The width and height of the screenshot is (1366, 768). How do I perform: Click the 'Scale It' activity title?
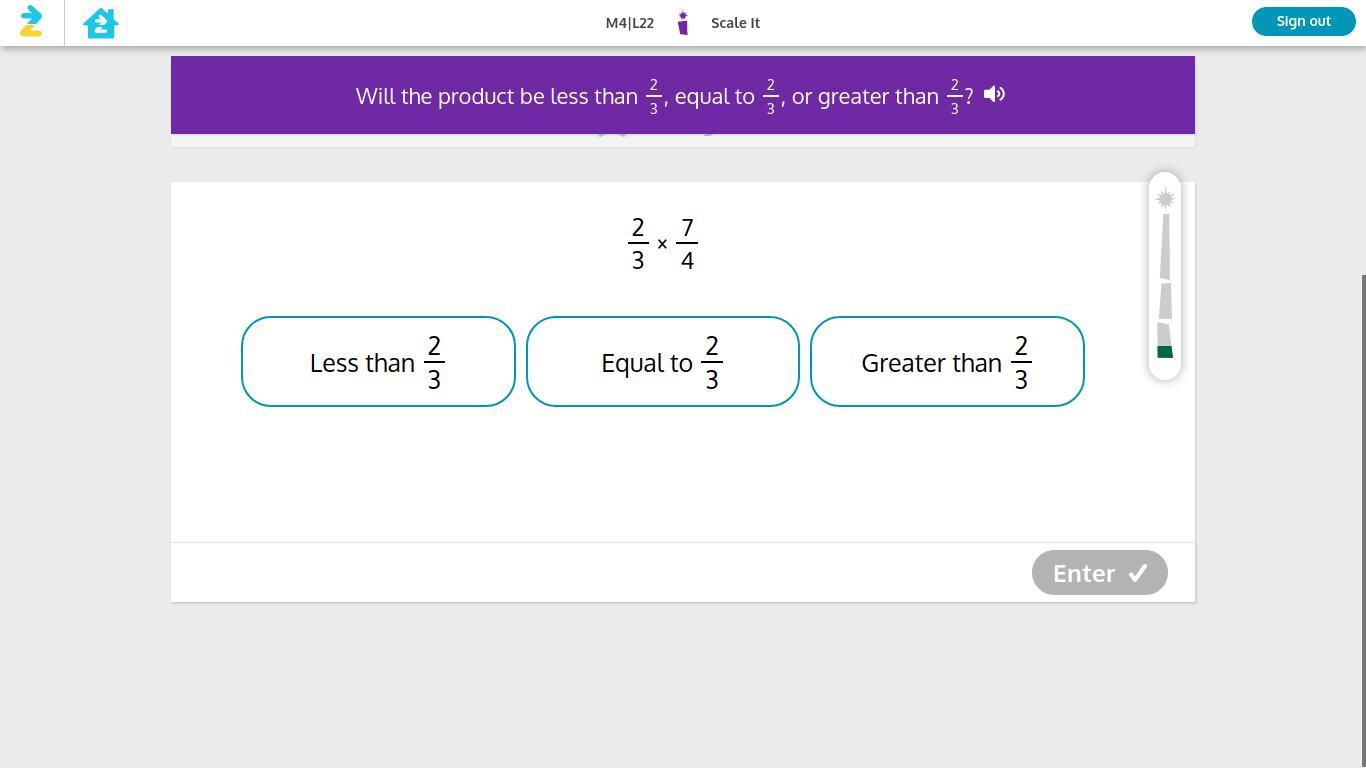coord(735,23)
